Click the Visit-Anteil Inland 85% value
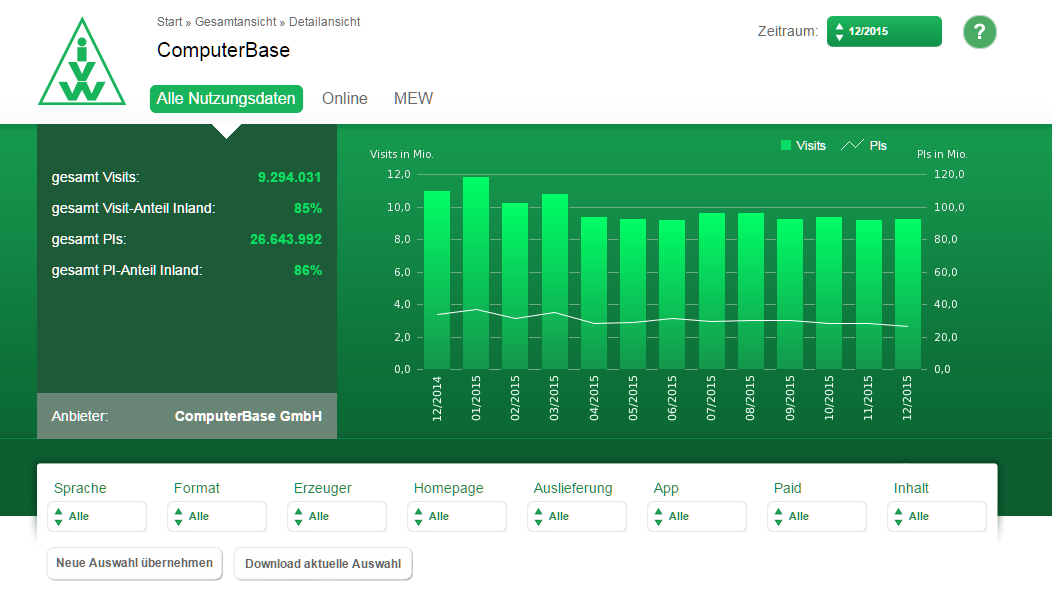This screenshot has width=1052, height=594. [308, 208]
